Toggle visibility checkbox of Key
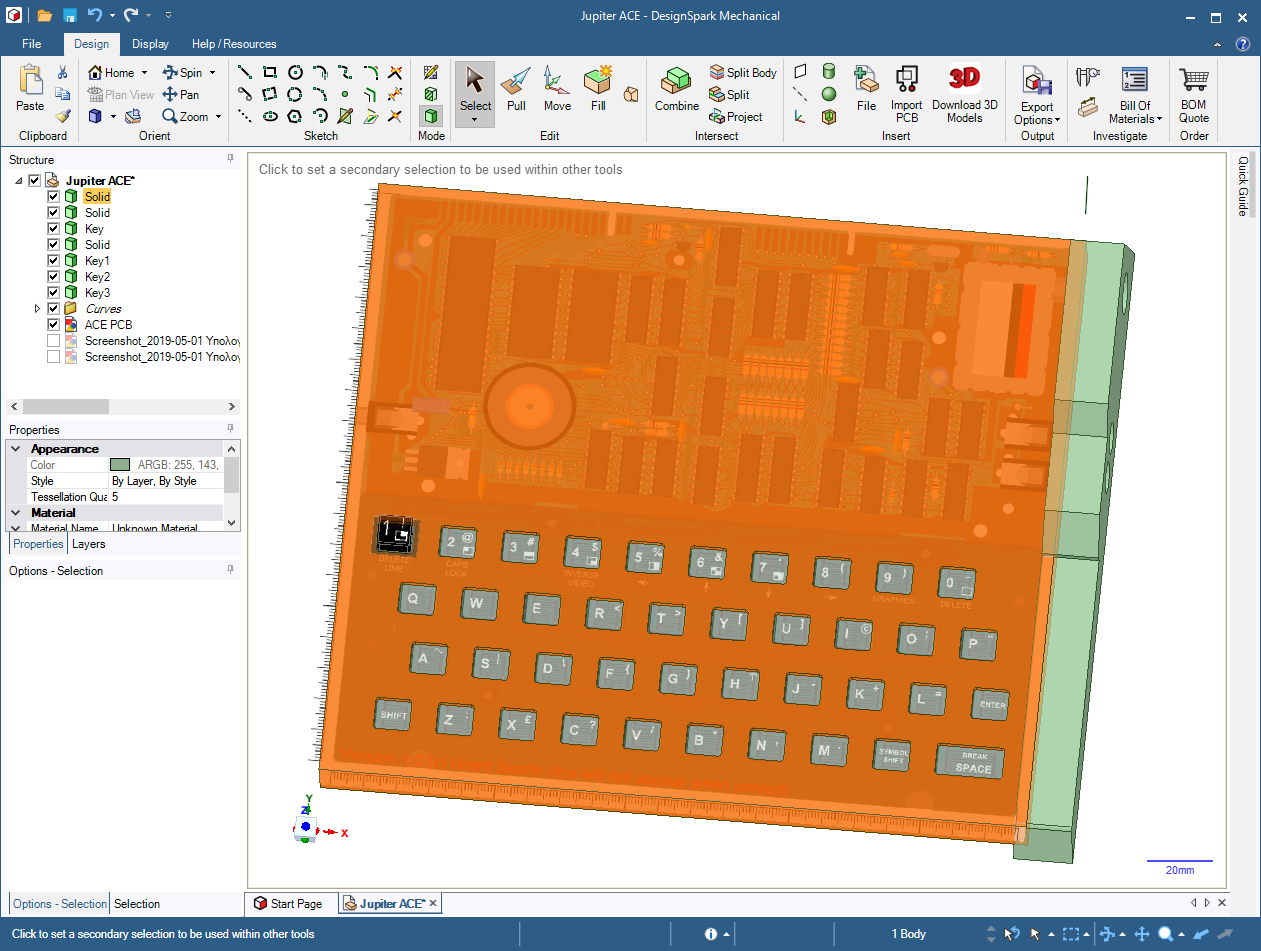Viewport: 1261px width, 951px height. click(54, 228)
